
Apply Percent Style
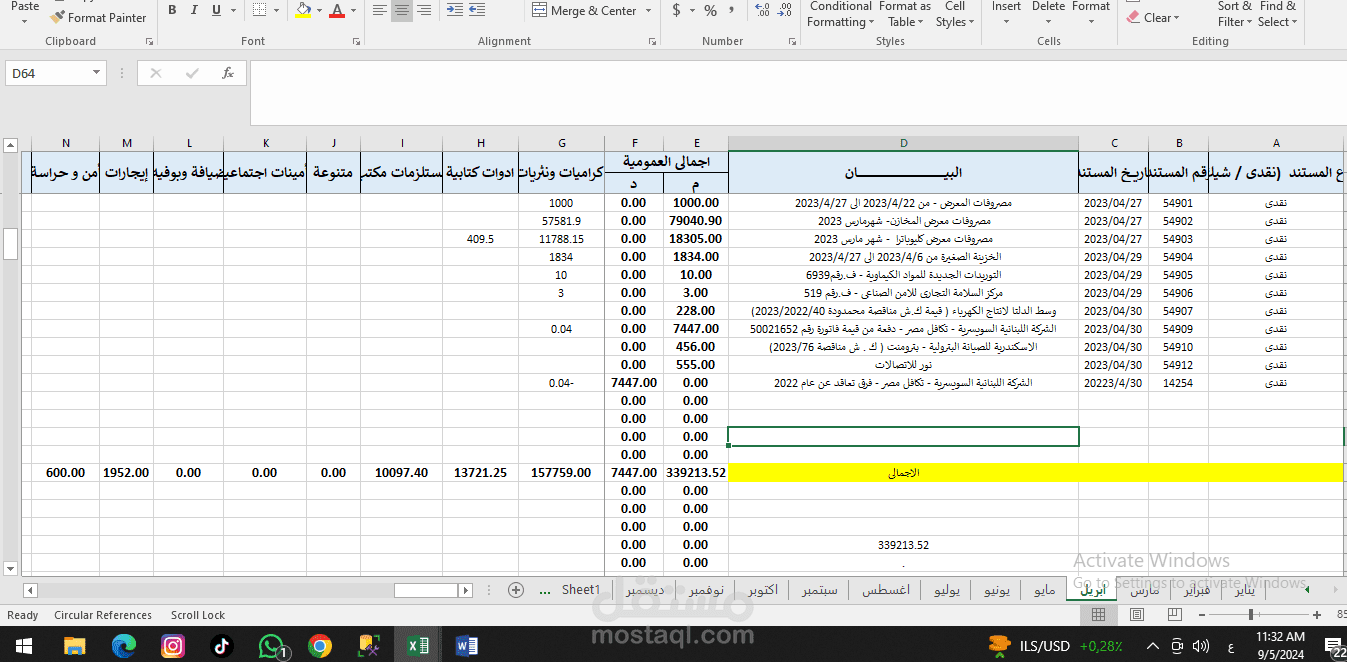pos(710,11)
